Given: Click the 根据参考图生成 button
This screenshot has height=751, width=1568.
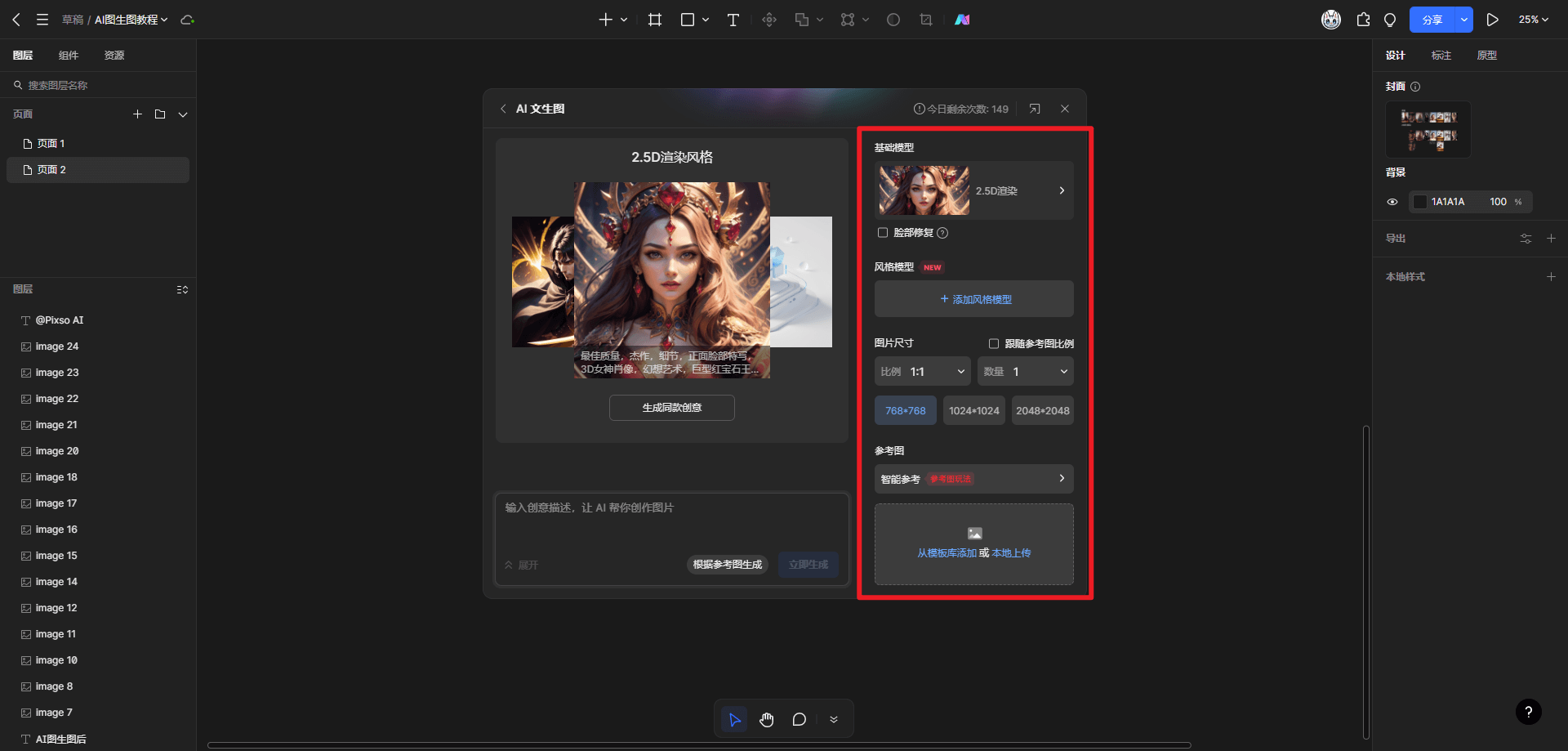Looking at the screenshot, I should [x=728, y=565].
